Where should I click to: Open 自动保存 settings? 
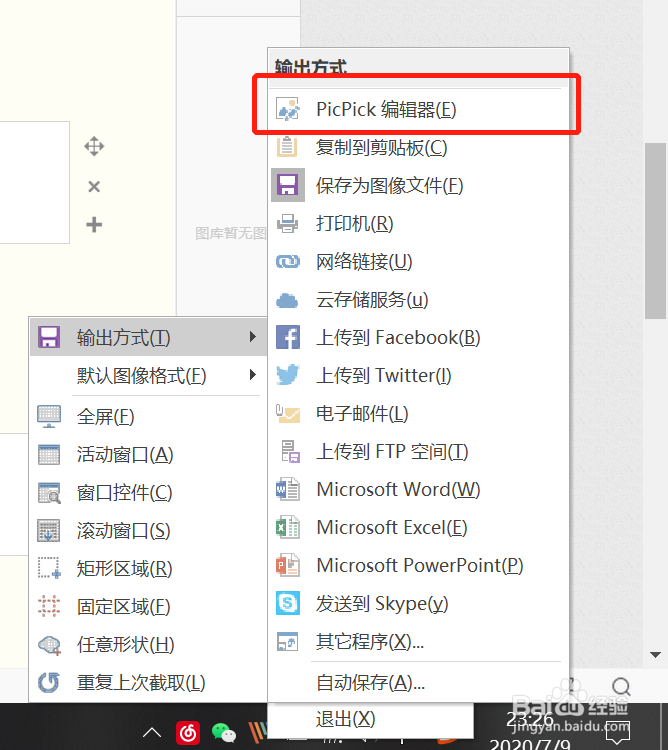tap(418, 683)
